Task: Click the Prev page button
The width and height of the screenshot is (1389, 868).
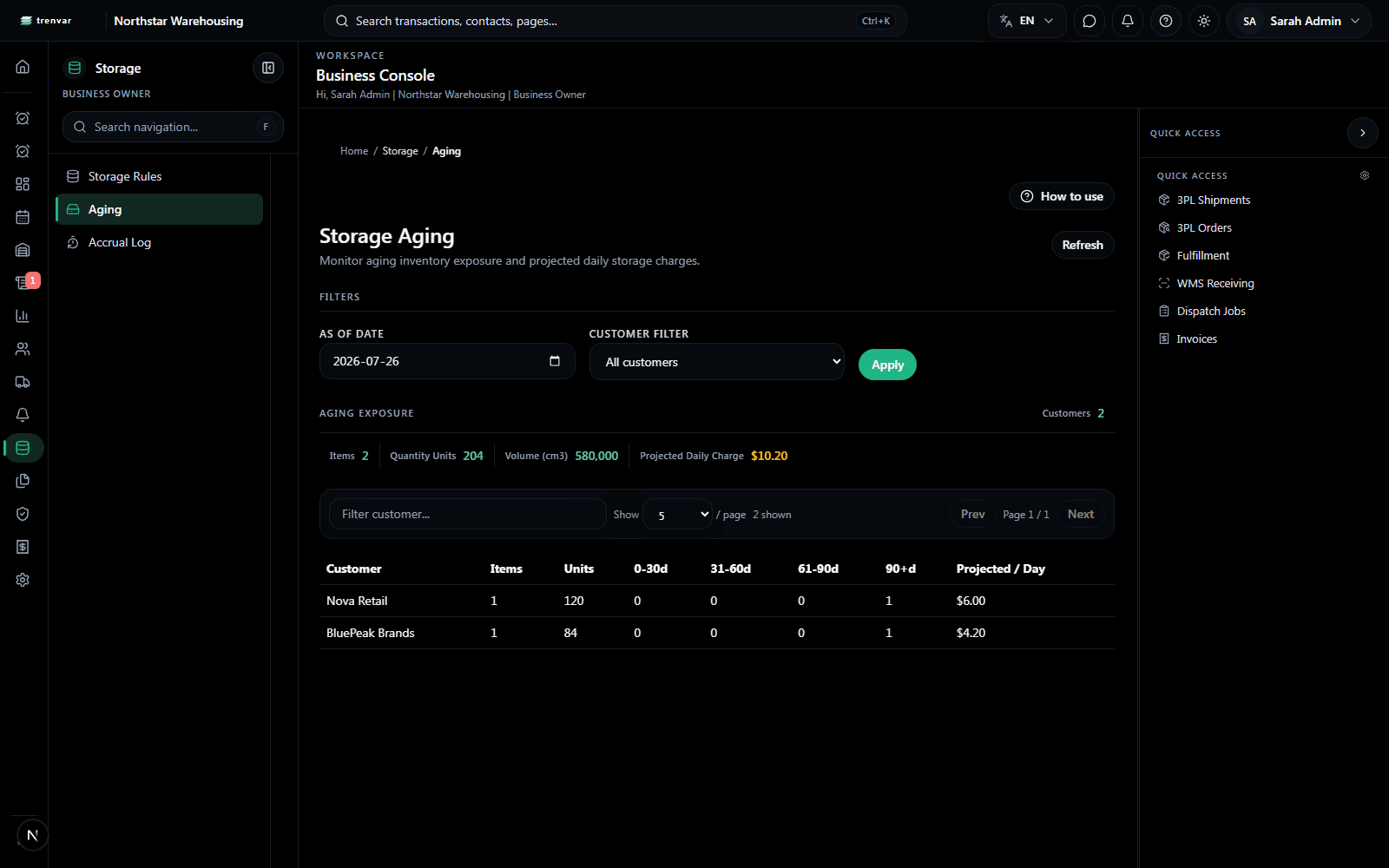Action: [x=972, y=515]
